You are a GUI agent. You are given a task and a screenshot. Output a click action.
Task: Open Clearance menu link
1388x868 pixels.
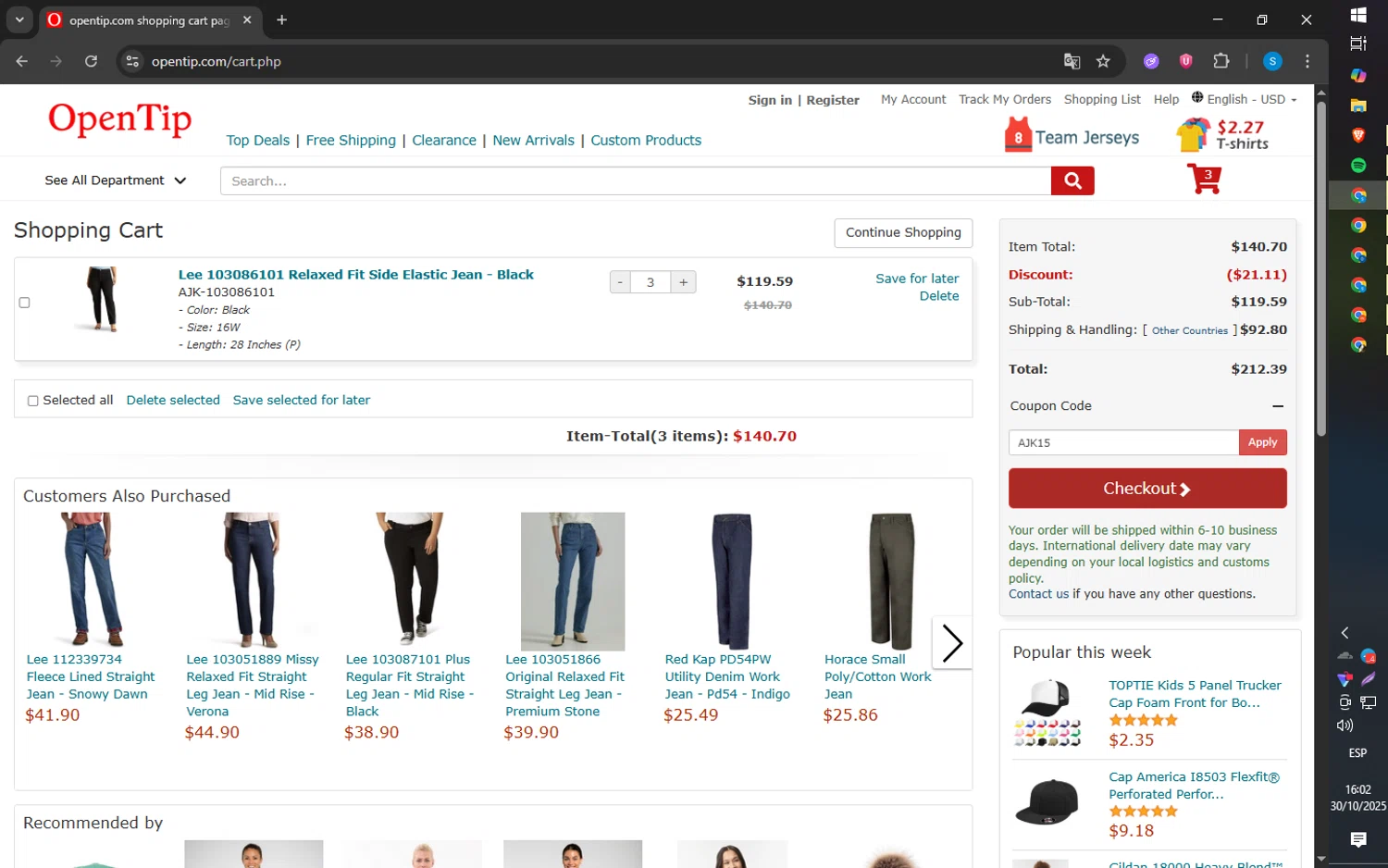(x=444, y=141)
